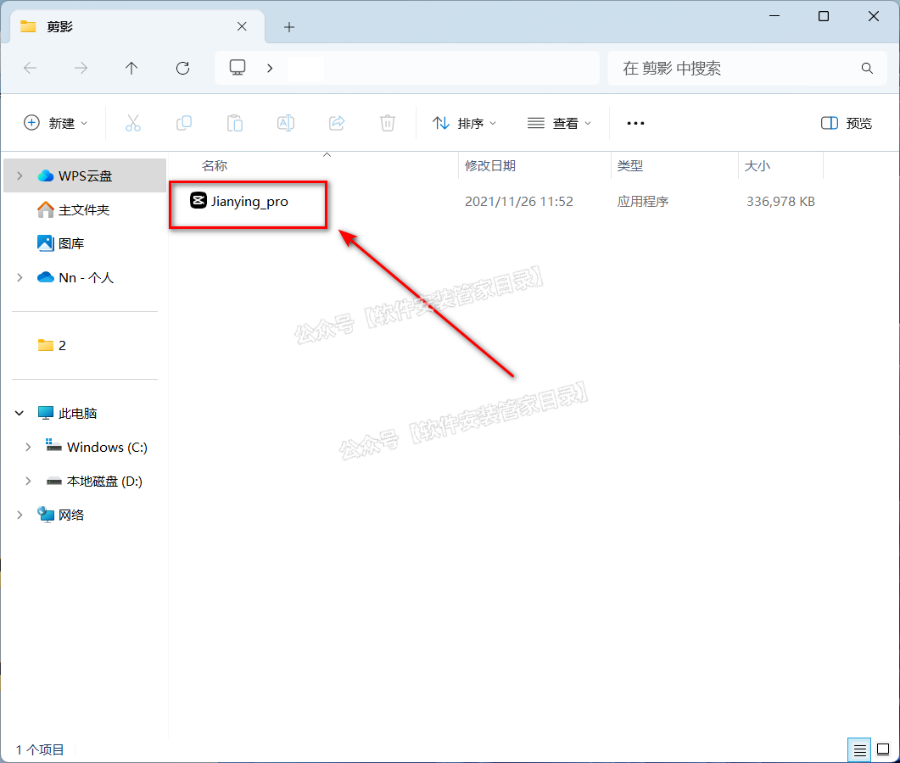900x763 pixels.
Task: Expand the 网络 tree node
Action: (x=20, y=514)
